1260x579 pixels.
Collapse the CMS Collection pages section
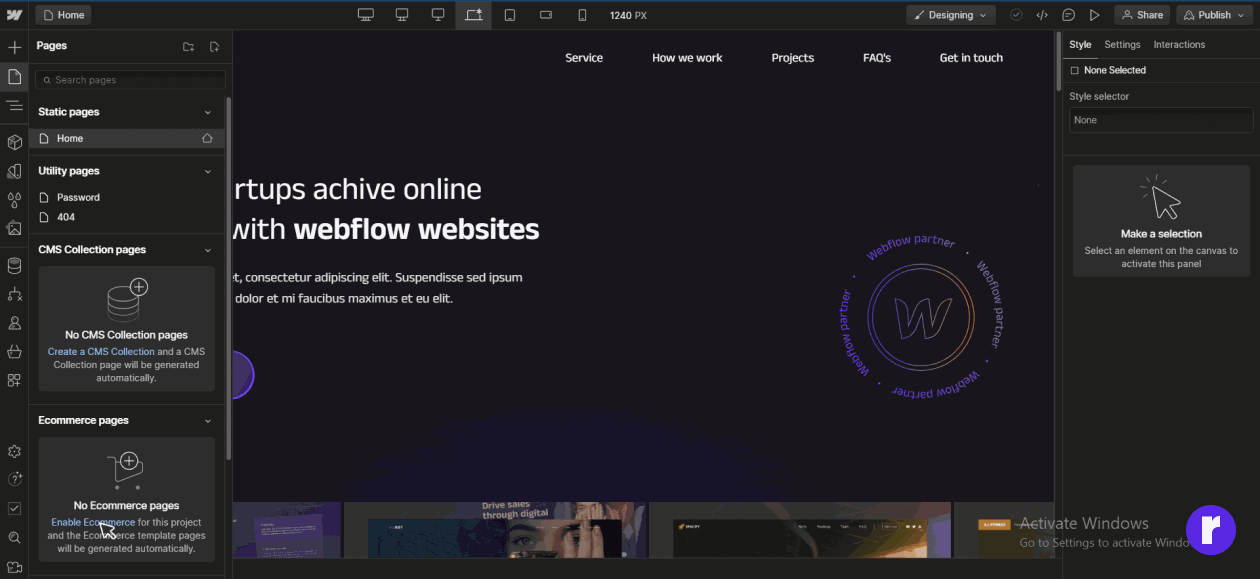coord(208,250)
